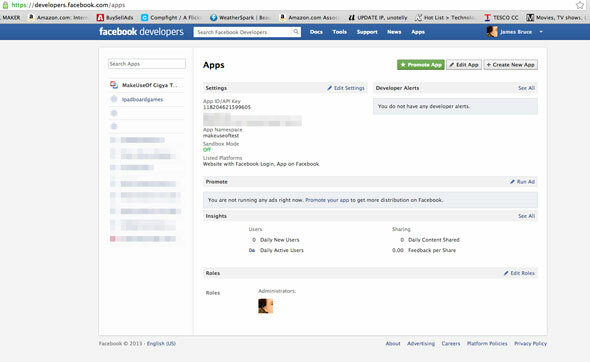The height and width of the screenshot is (362, 590).
Task: Click the browser address bar URL
Action: (x=68, y=5)
